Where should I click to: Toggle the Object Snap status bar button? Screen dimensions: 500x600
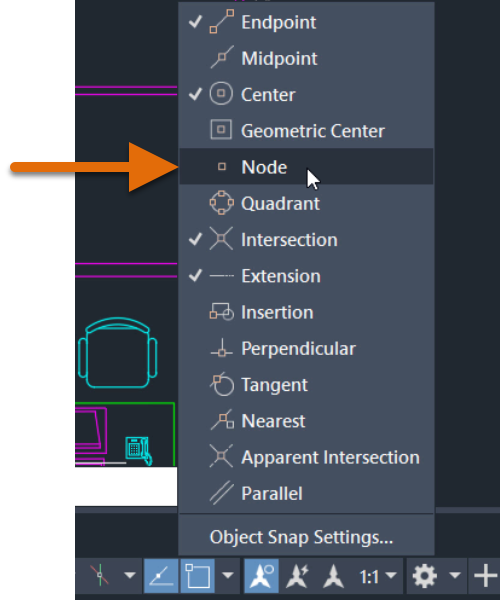pyautogui.click(x=197, y=576)
